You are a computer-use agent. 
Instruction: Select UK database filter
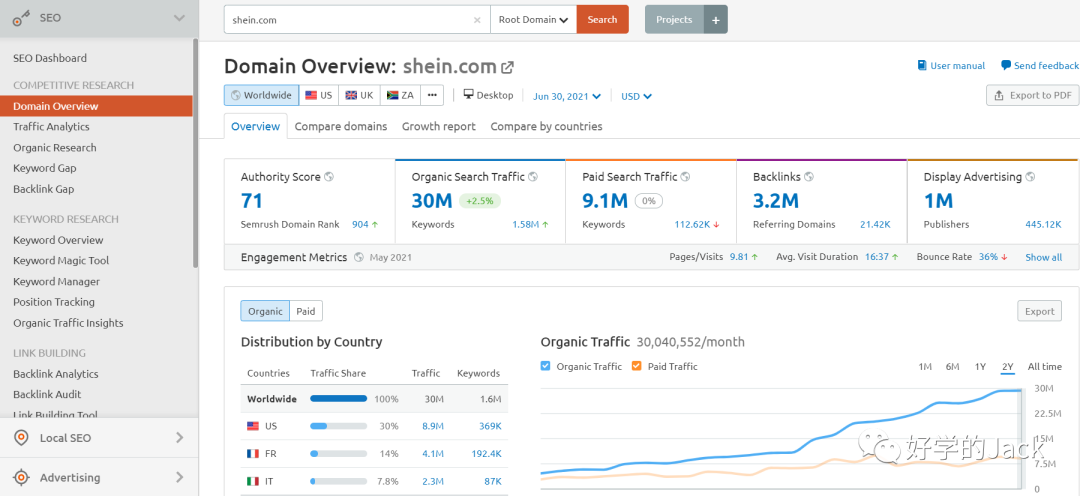tap(360, 95)
